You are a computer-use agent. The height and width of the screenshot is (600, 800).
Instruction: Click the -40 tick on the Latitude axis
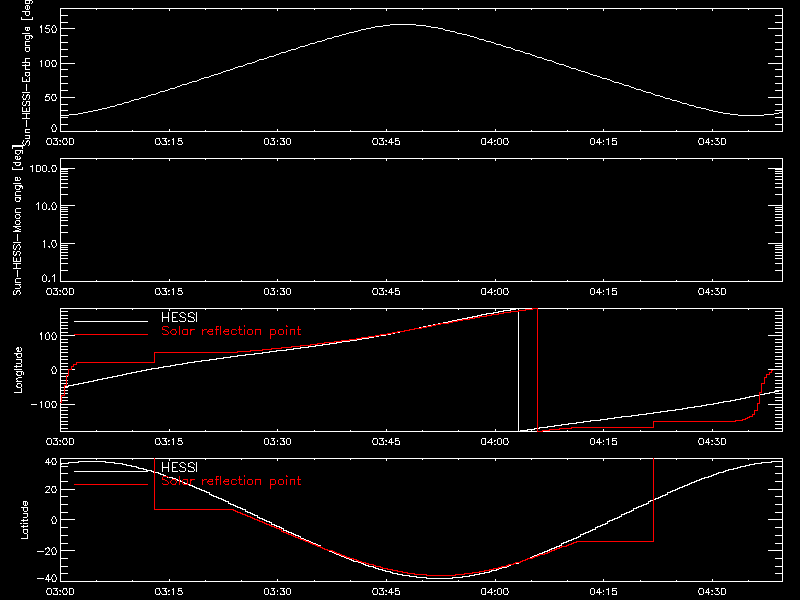pos(47,578)
